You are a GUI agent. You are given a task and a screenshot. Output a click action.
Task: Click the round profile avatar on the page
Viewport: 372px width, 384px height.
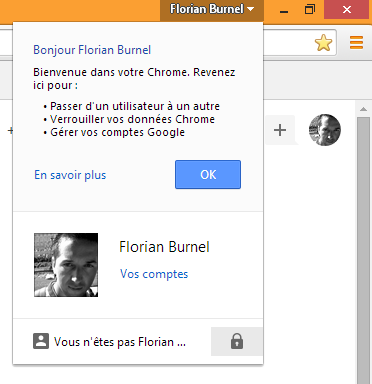coord(325,130)
